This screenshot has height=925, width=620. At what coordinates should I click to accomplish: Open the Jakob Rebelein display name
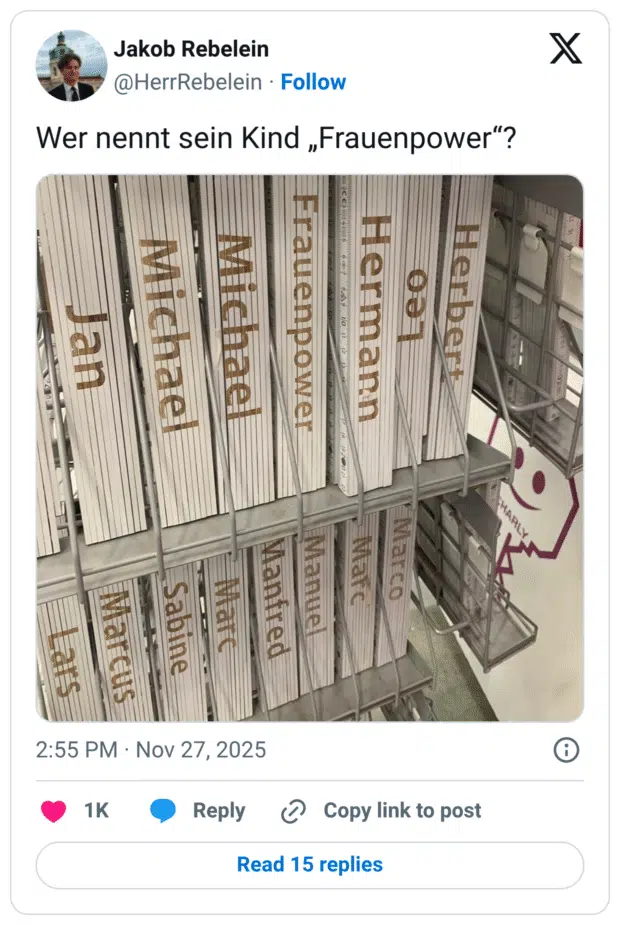(191, 49)
